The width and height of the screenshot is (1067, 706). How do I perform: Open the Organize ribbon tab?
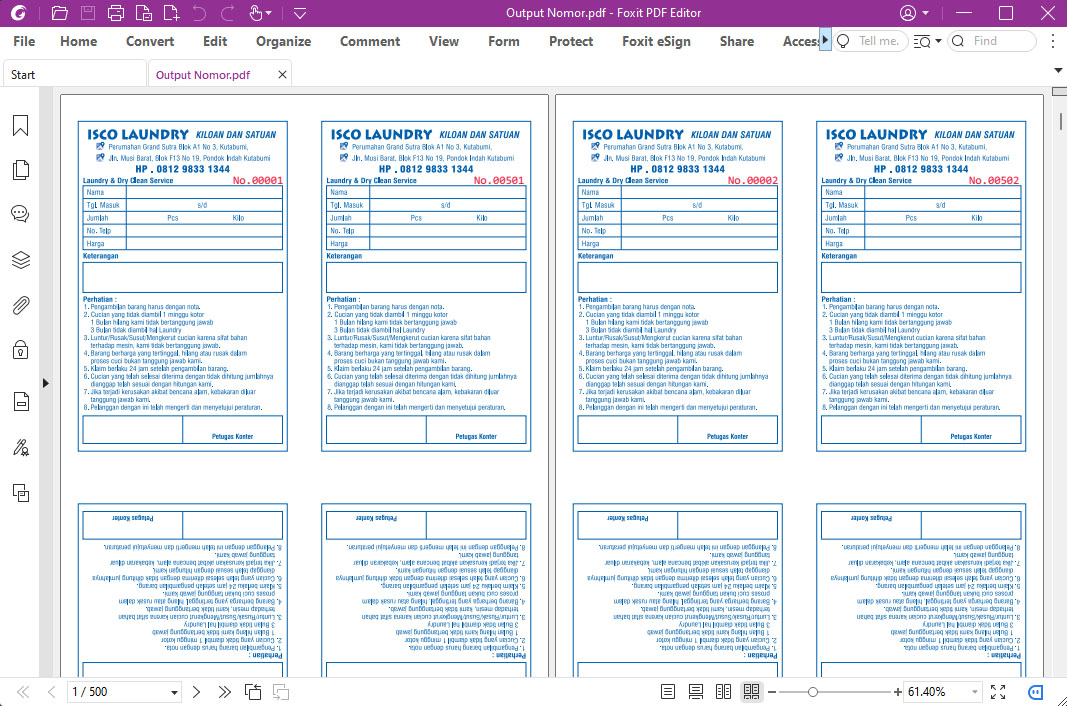pos(283,41)
